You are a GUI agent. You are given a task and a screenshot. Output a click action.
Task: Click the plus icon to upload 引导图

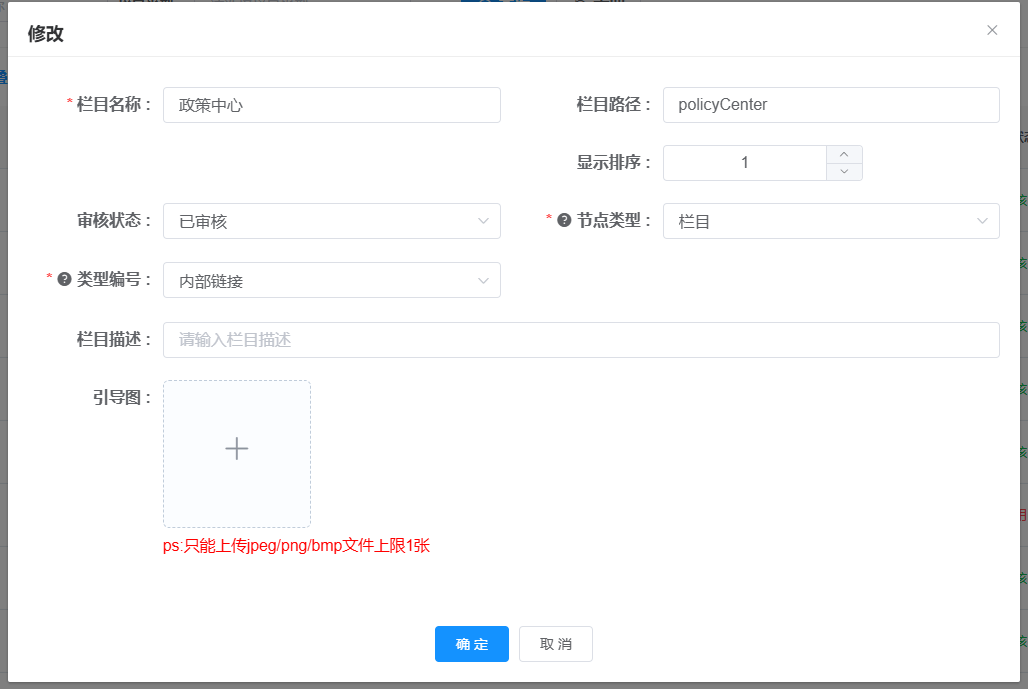(236, 449)
